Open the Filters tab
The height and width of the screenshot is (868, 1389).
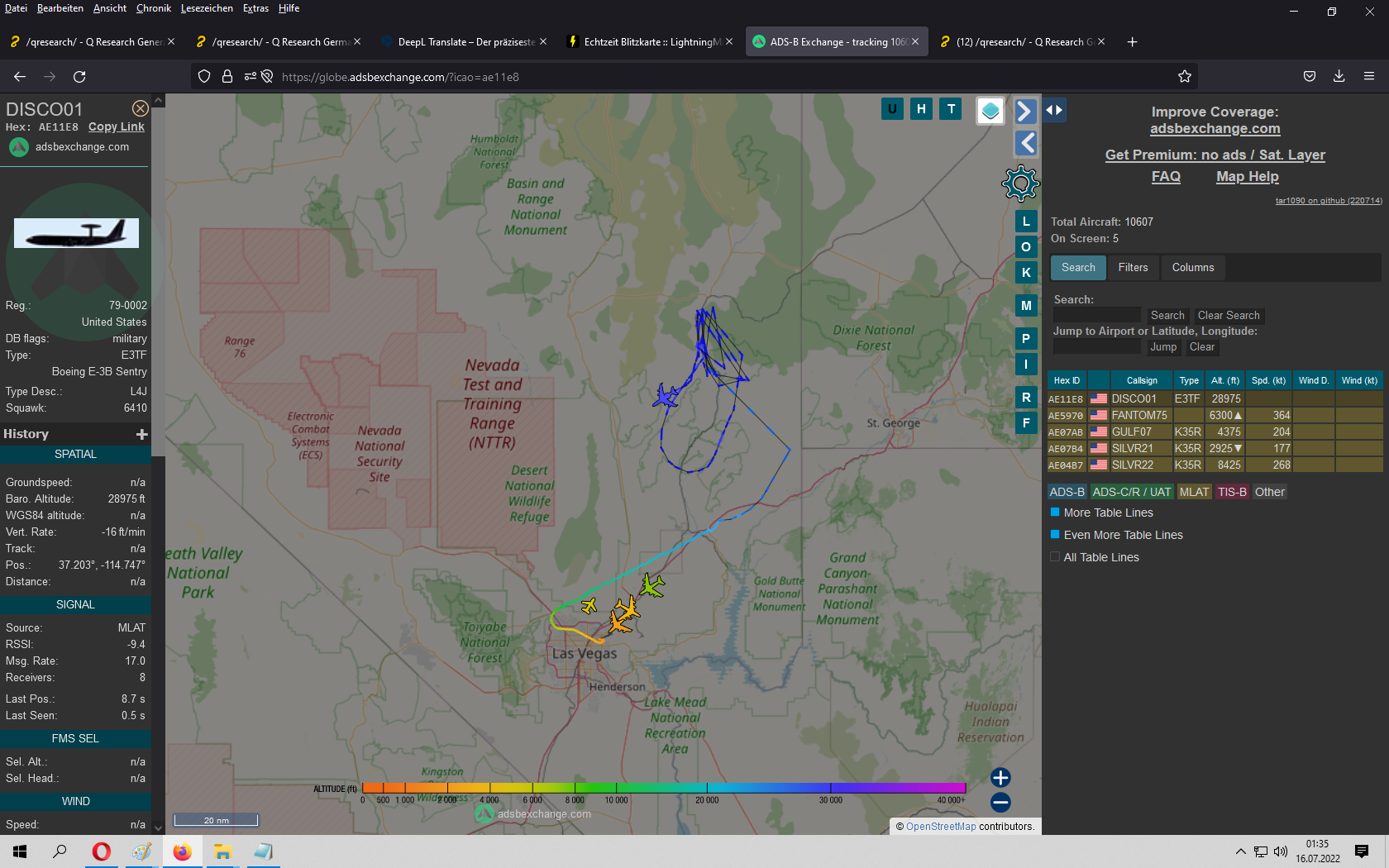1133,267
